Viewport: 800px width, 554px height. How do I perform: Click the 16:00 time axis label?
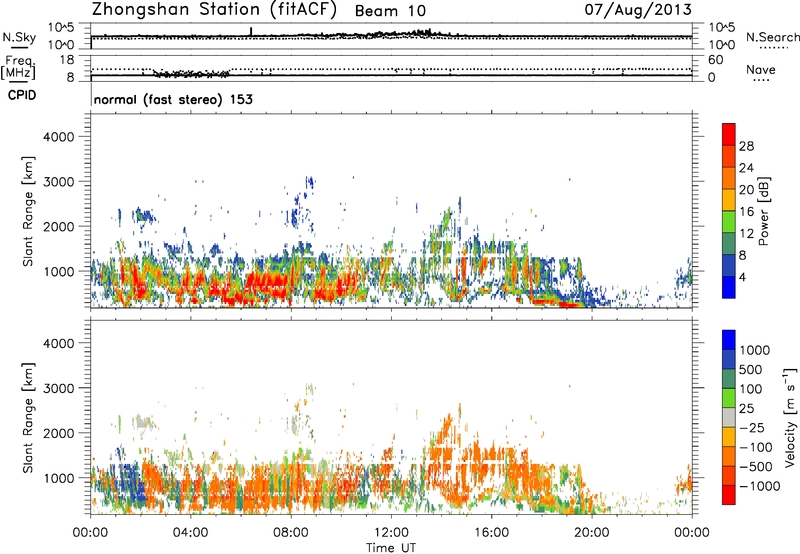point(491,533)
